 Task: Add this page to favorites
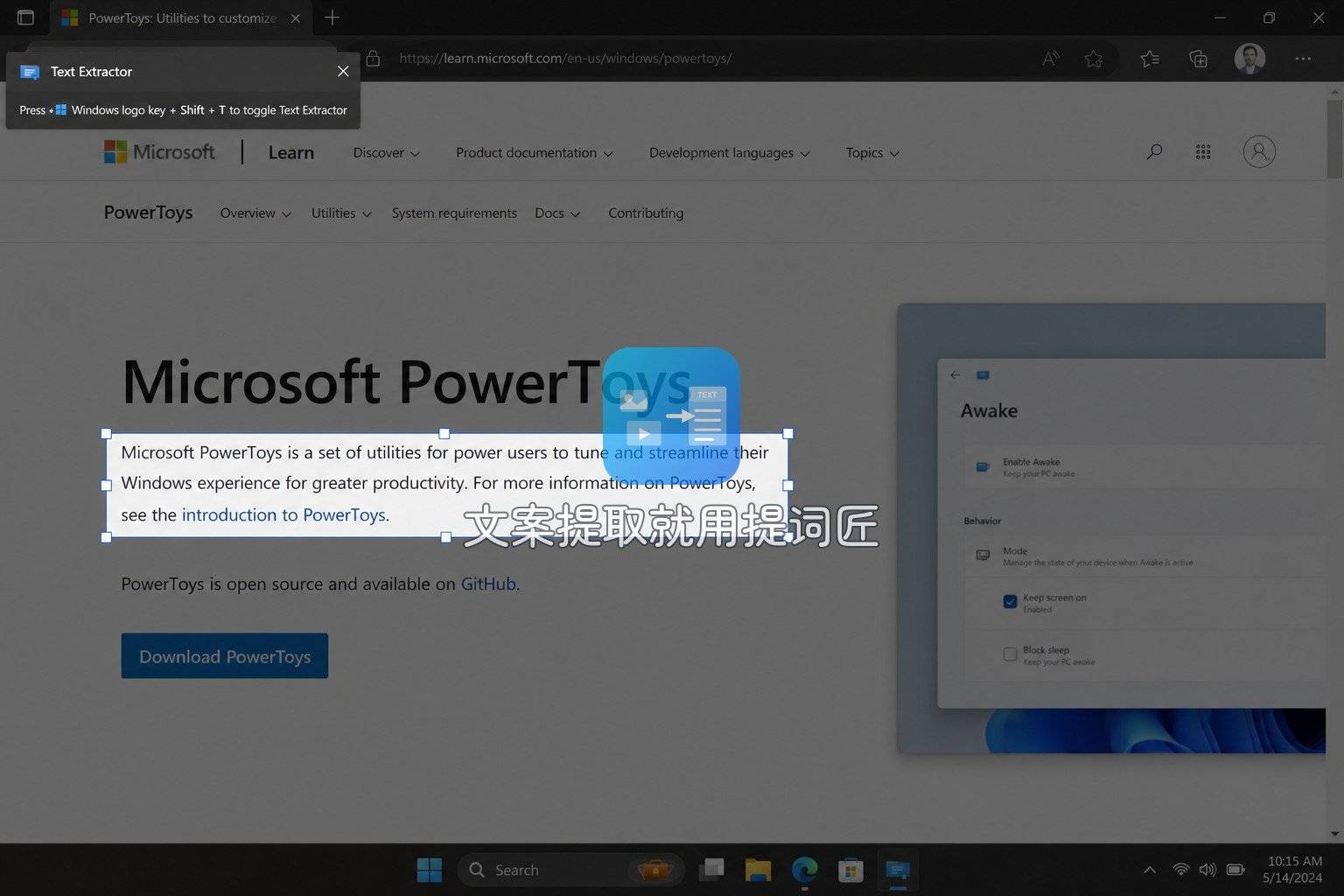[x=1094, y=59]
